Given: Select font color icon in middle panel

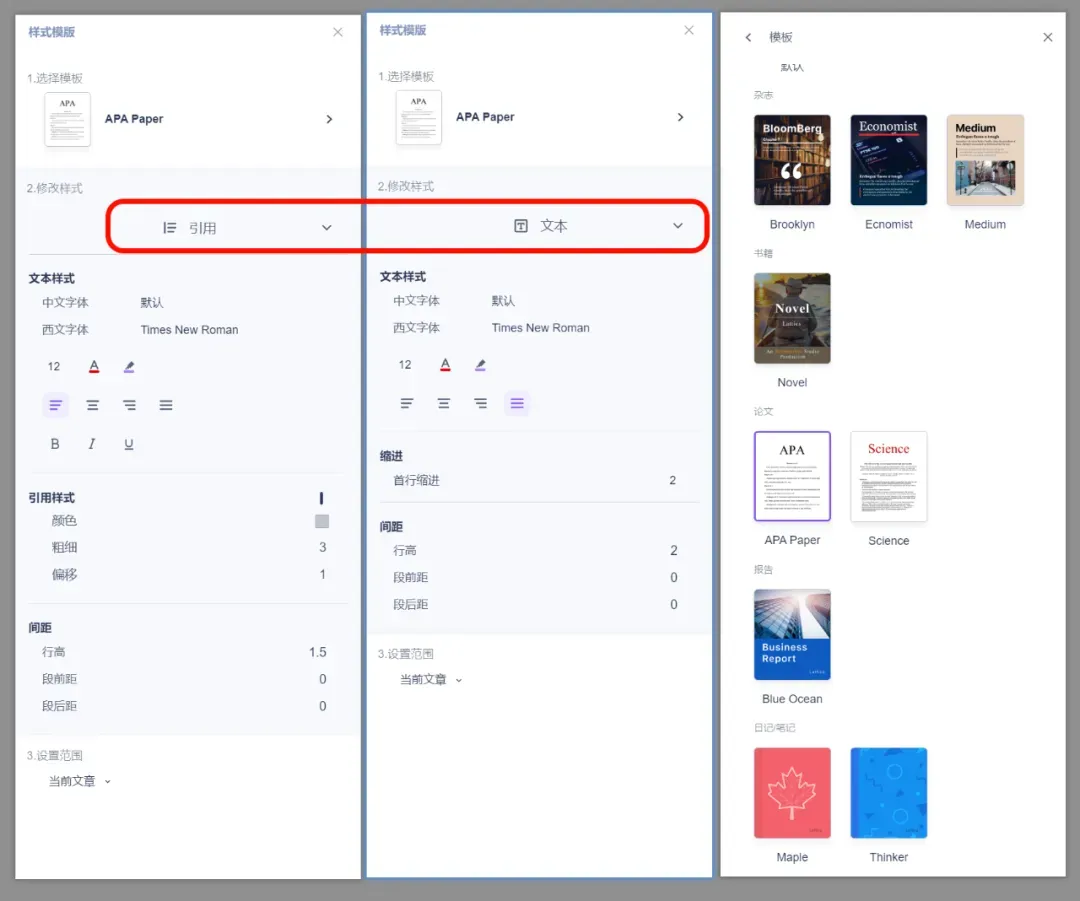Looking at the screenshot, I should point(446,364).
